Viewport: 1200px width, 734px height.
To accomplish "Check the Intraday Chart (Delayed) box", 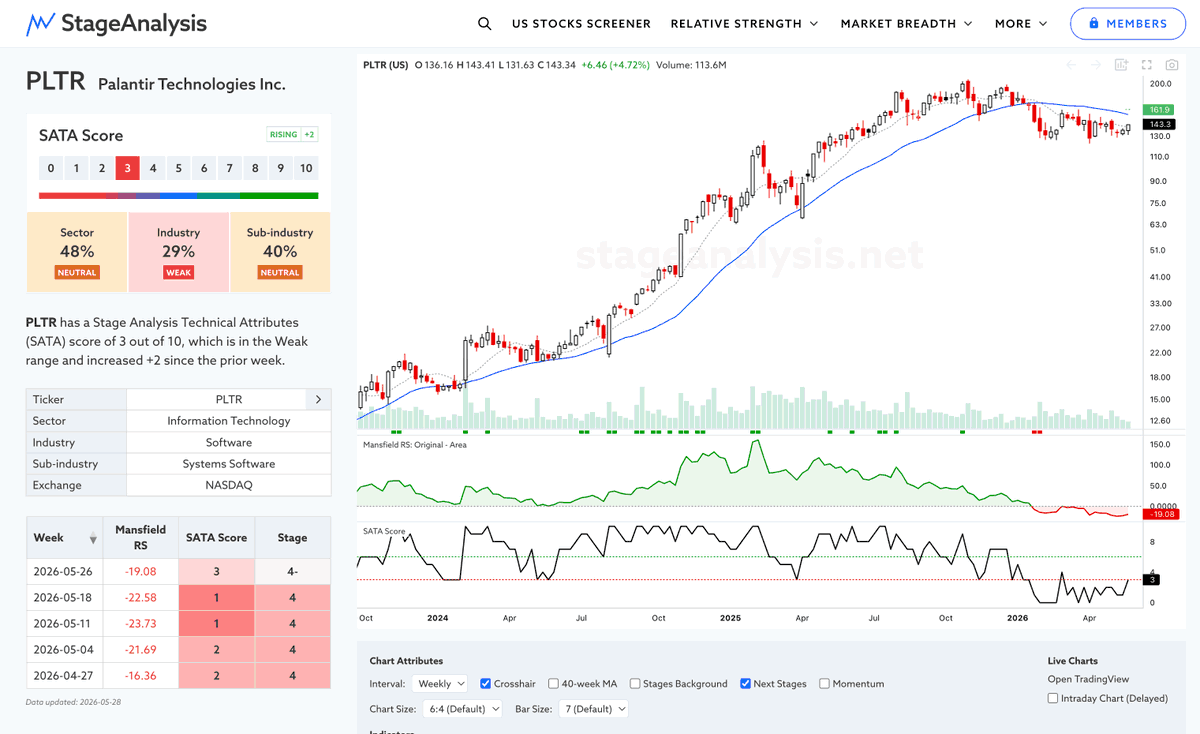I will pyautogui.click(x=1053, y=698).
